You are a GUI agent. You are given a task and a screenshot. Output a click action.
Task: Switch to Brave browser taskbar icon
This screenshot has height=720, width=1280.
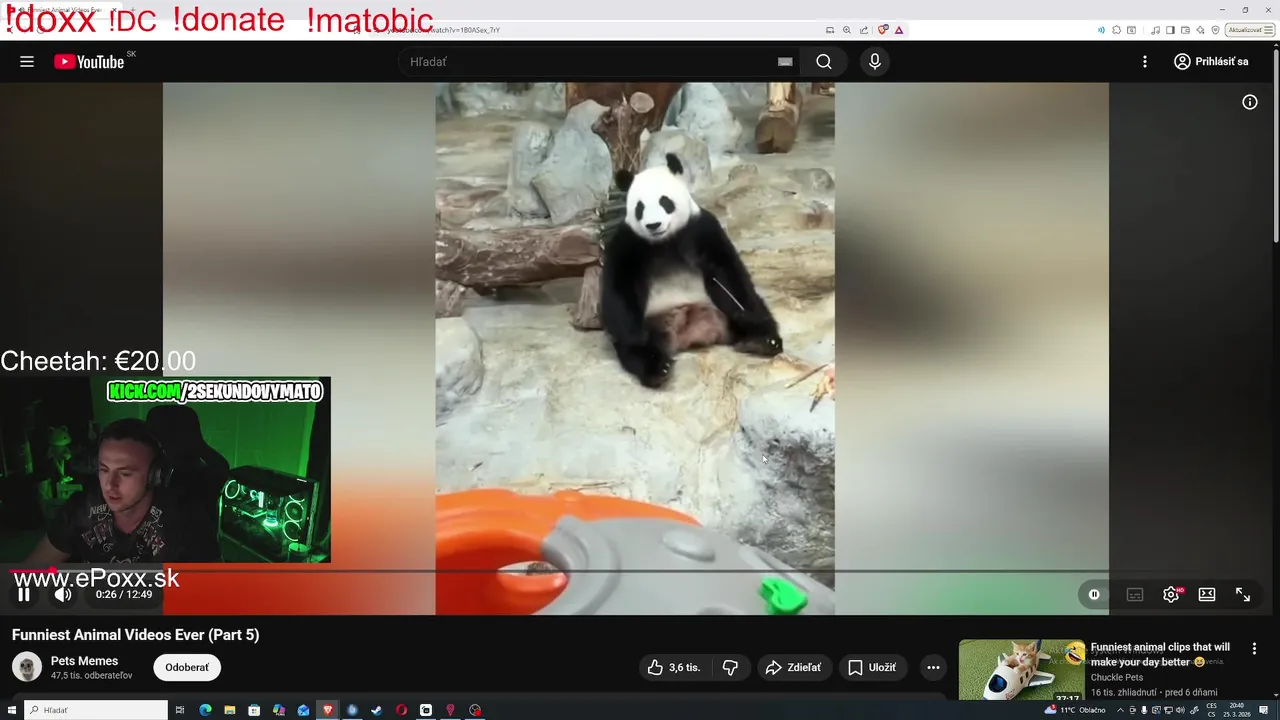coord(327,710)
